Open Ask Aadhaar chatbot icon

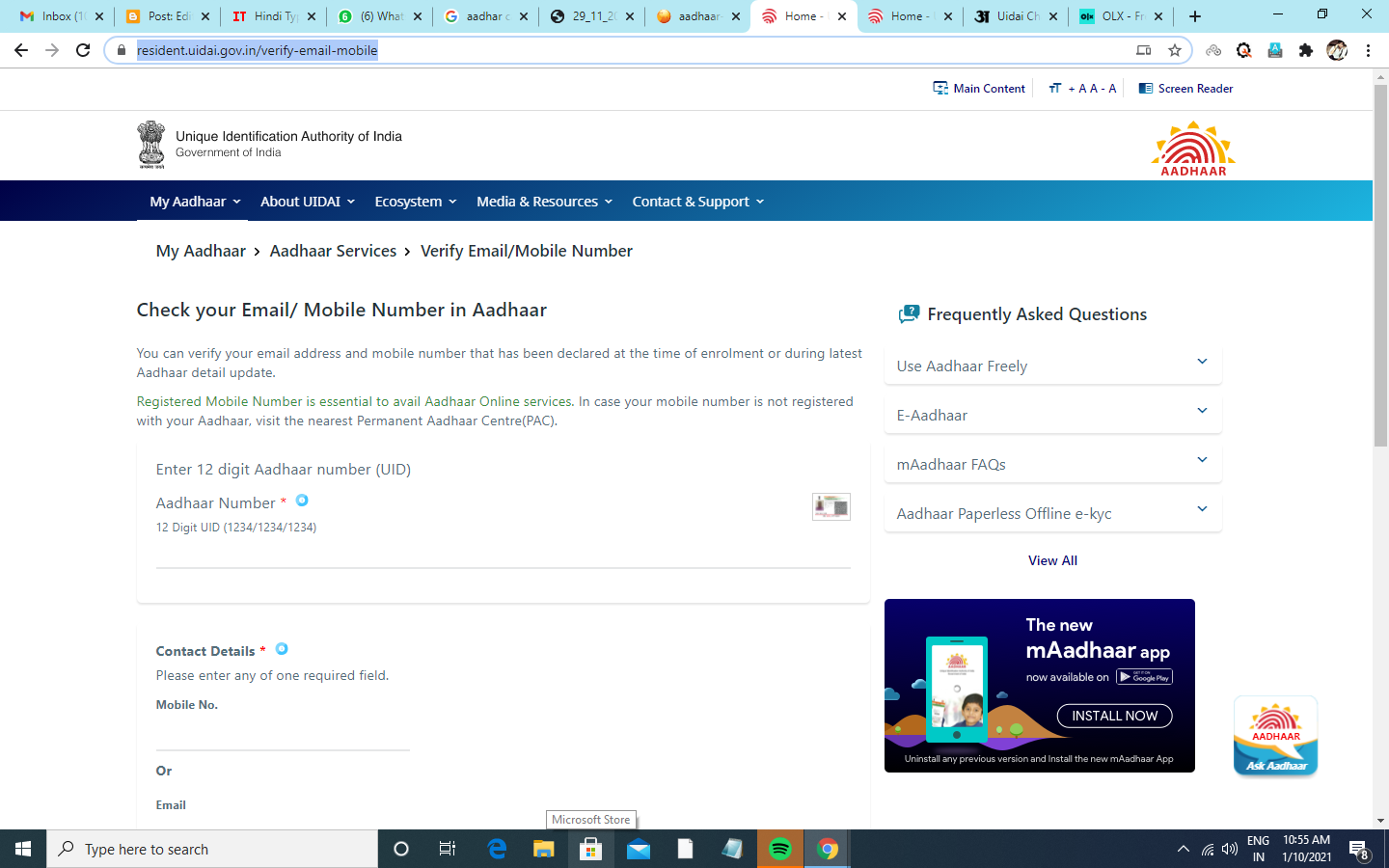click(1275, 736)
